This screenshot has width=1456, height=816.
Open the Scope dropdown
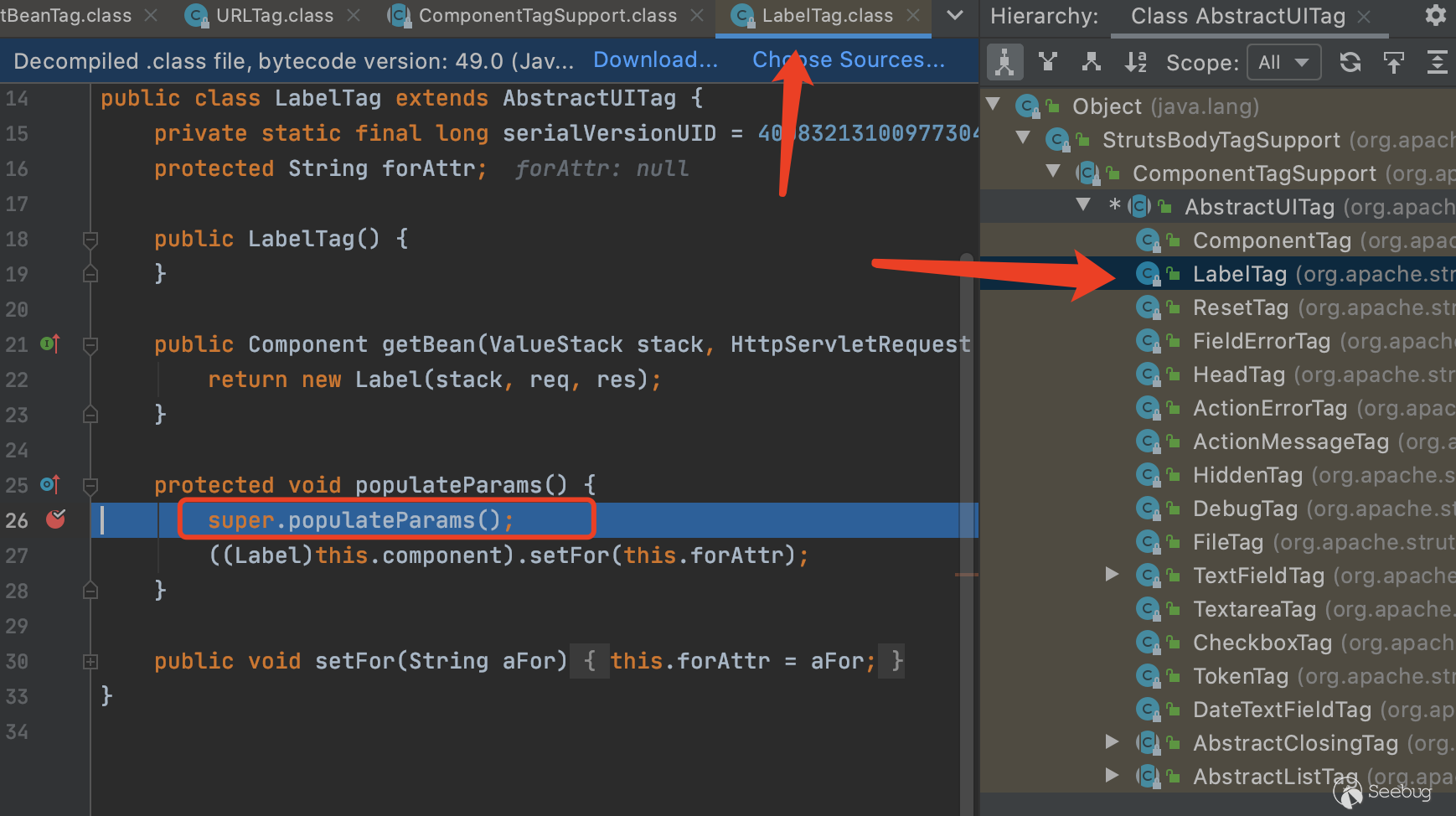pyautogui.click(x=1283, y=62)
